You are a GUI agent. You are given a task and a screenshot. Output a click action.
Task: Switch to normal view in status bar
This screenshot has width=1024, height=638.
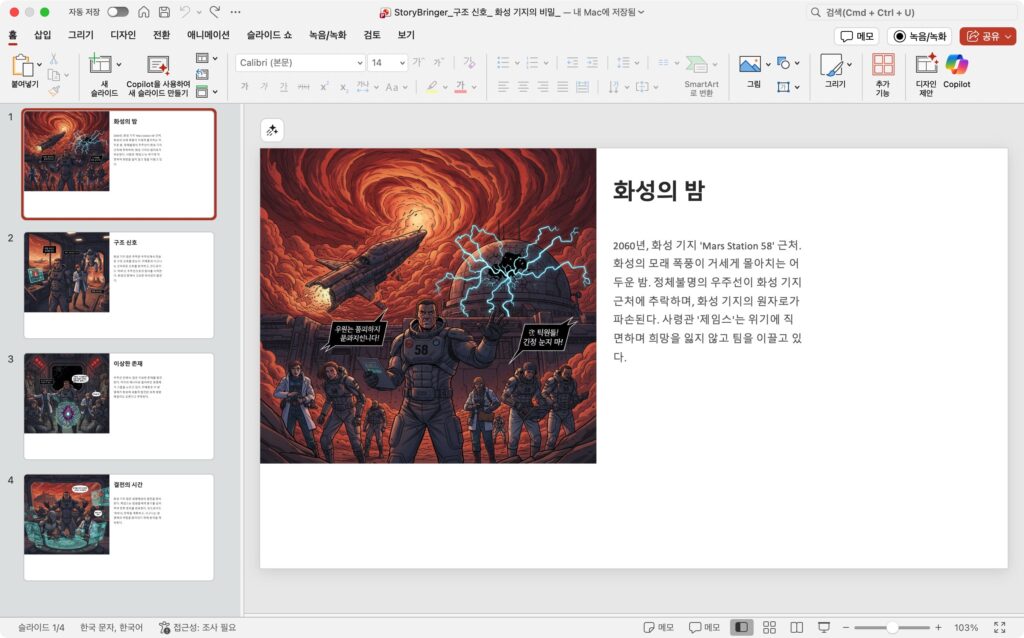(x=741, y=627)
